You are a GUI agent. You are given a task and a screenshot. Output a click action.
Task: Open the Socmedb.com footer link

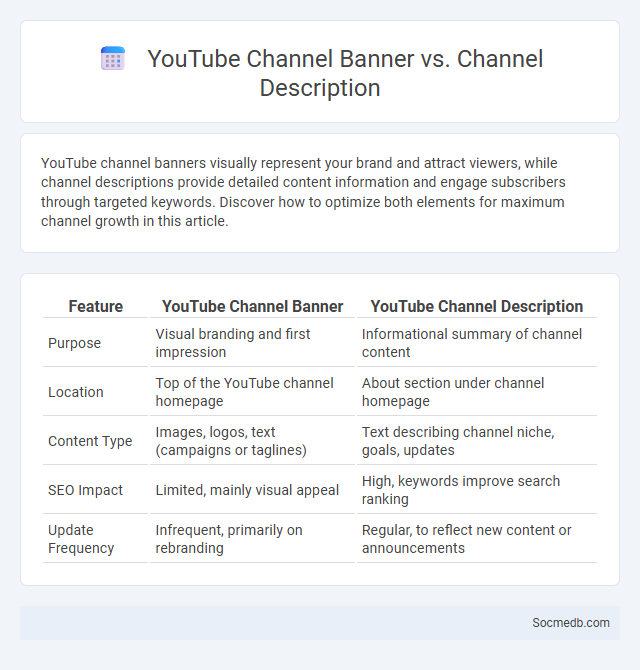pos(571,623)
